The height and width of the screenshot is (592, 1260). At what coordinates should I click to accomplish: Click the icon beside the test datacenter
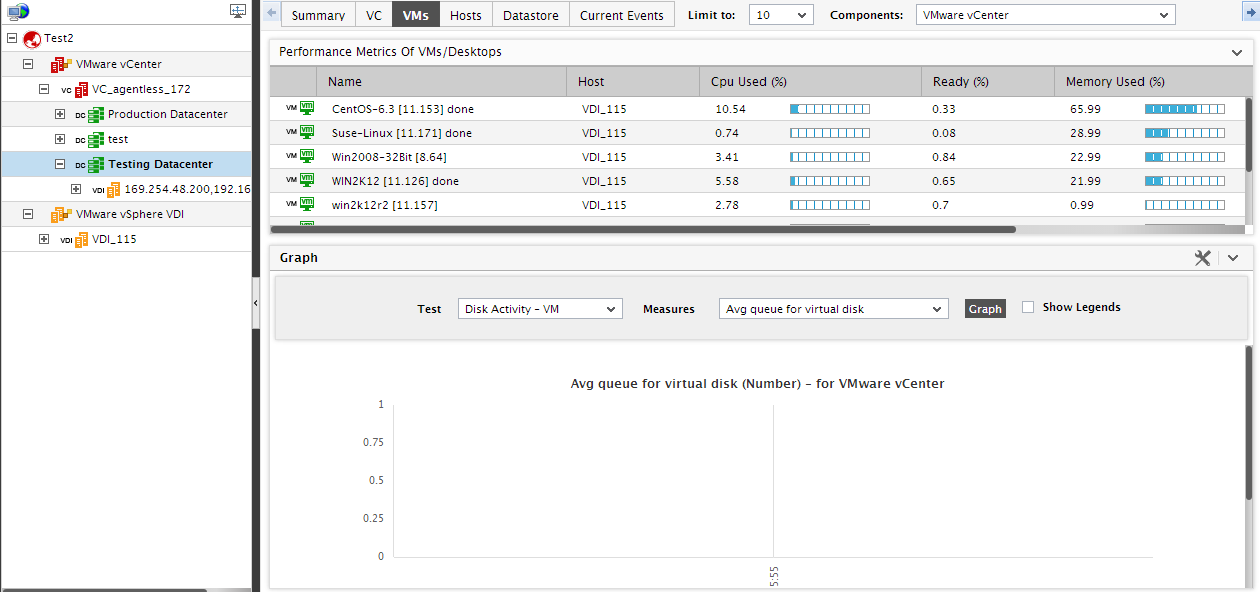pos(96,139)
